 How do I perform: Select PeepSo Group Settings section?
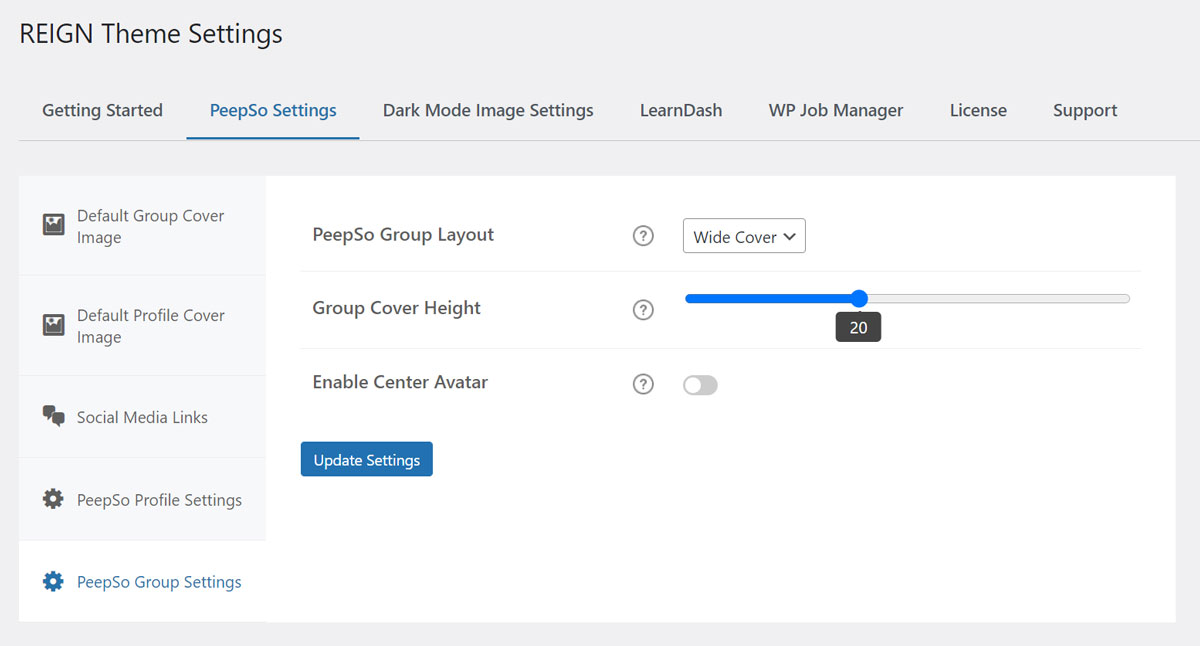142,581
